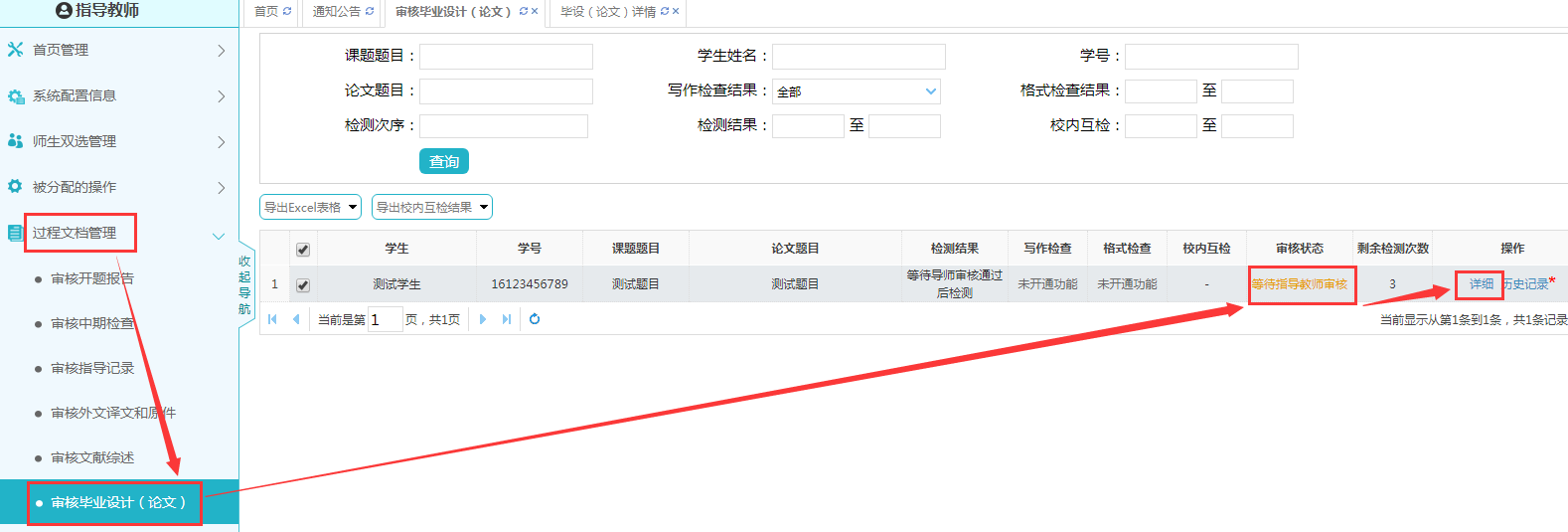This screenshot has width=1568, height=532.
Task: Select 审核开题报告 in the sidebar
Action: (91, 278)
